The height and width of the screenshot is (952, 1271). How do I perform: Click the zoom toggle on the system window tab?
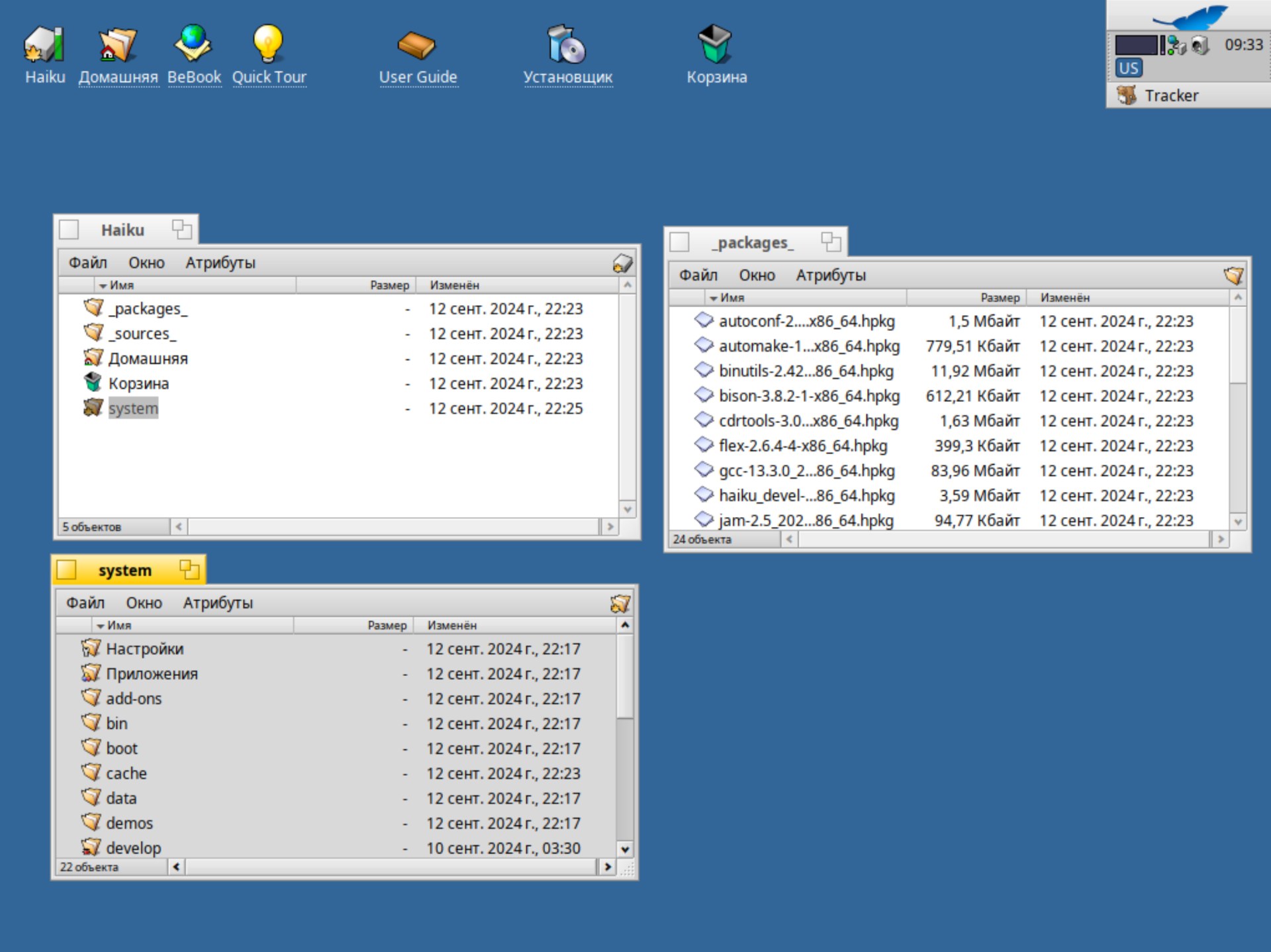pyautogui.click(x=189, y=569)
